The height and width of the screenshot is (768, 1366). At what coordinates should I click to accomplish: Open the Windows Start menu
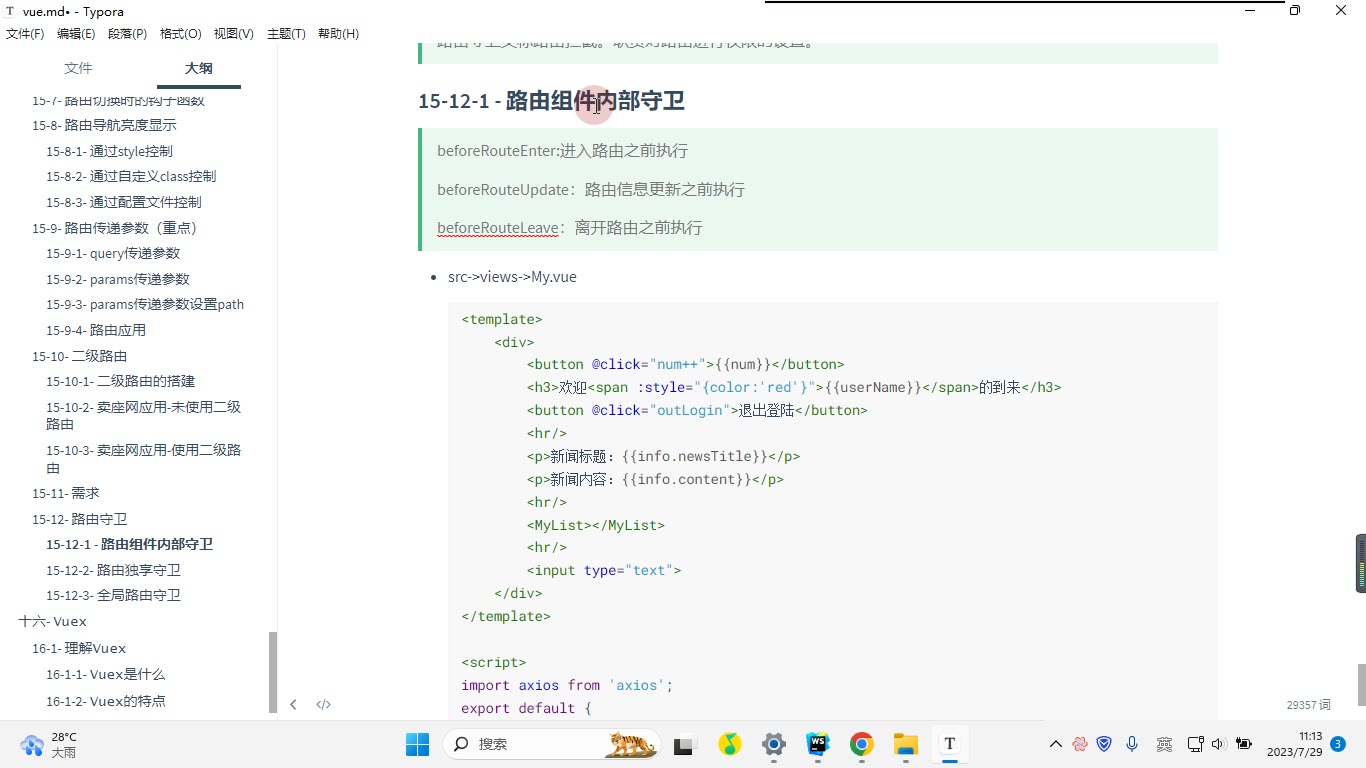coord(417,744)
